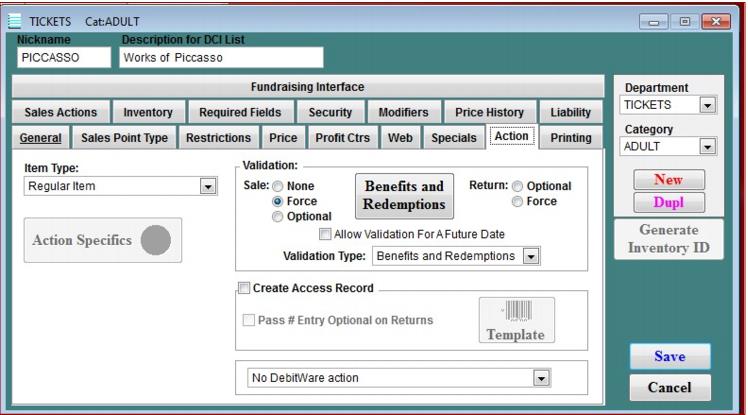Switch to the Printing tab
Image resolution: width=748 pixels, height=415 pixels.
pyautogui.click(x=570, y=138)
